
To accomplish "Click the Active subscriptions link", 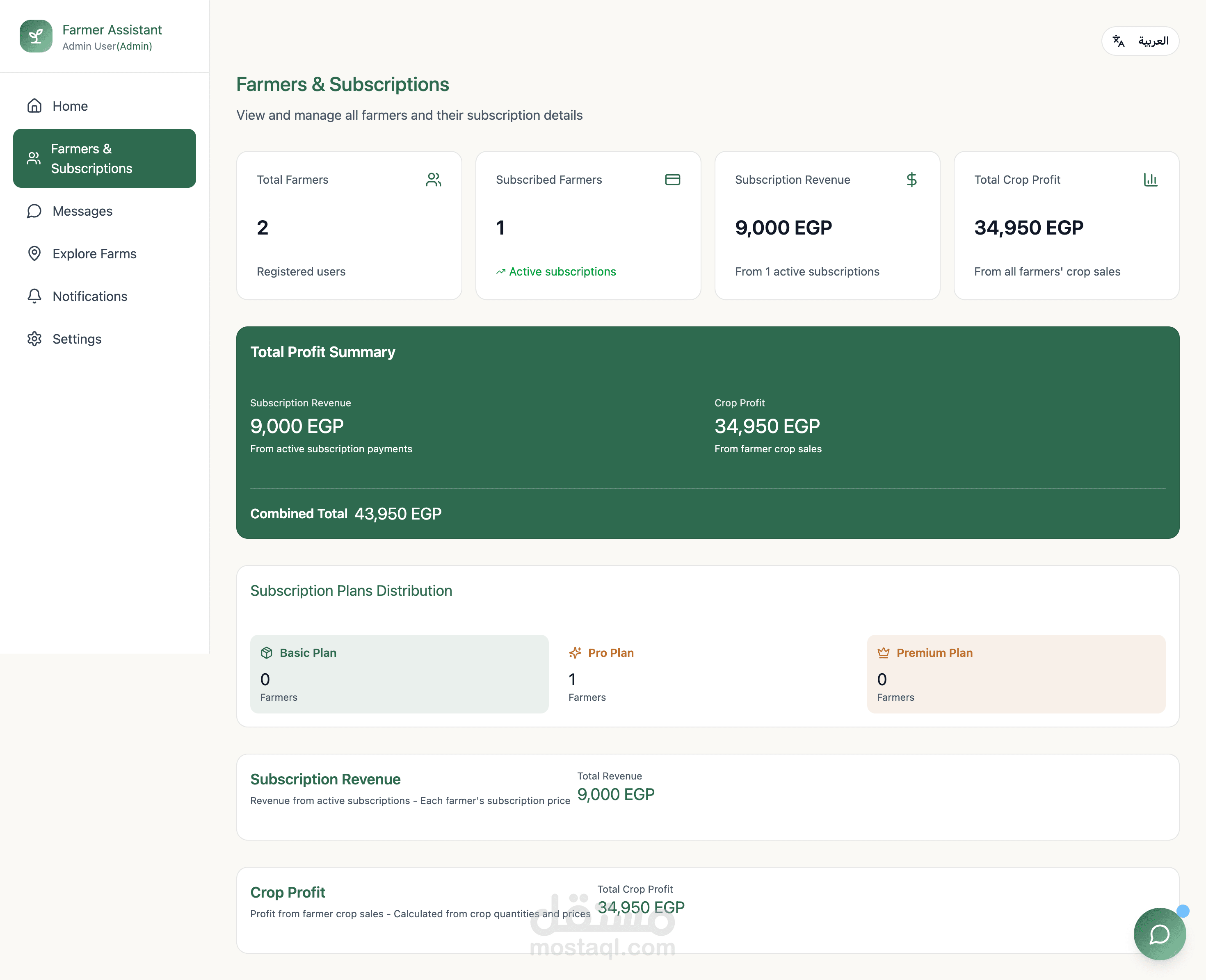I will tap(562, 271).
